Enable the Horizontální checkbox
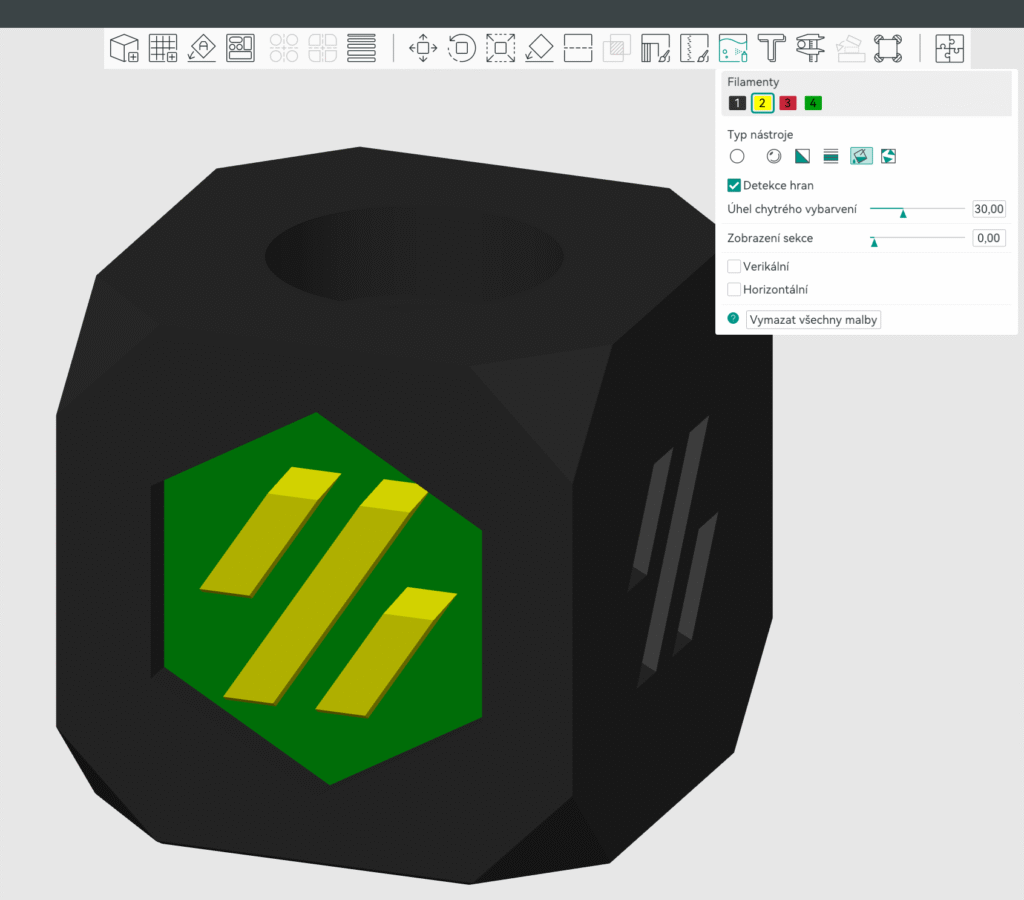This screenshot has width=1024, height=900. click(x=734, y=289)
